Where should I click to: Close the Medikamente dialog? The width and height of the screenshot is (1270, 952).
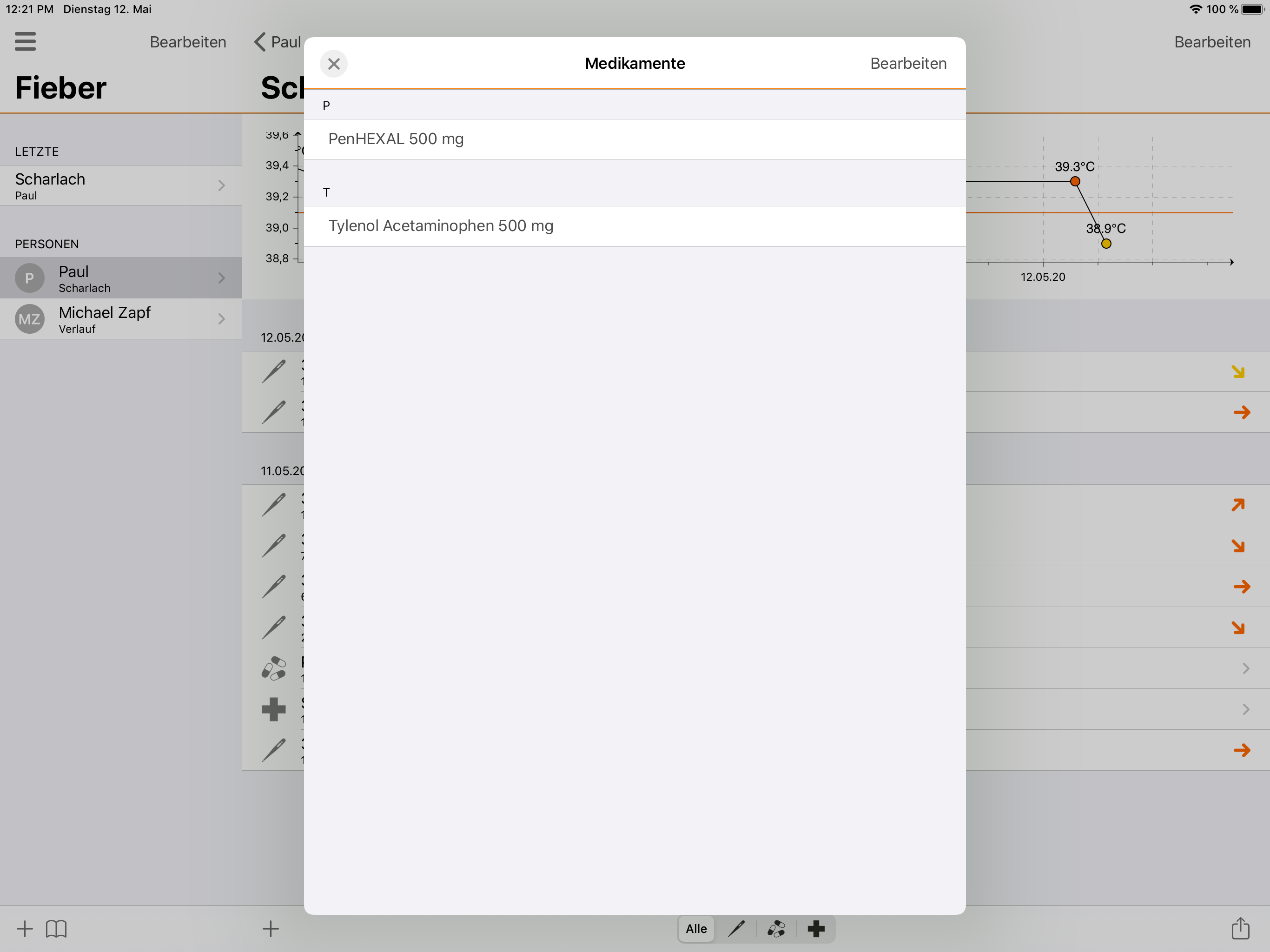pyautogui.click(x=334, y=64)
